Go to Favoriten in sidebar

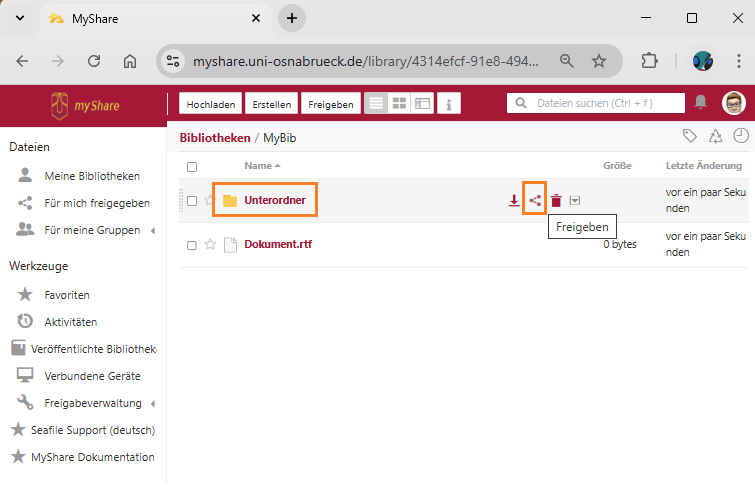(67, 295)
